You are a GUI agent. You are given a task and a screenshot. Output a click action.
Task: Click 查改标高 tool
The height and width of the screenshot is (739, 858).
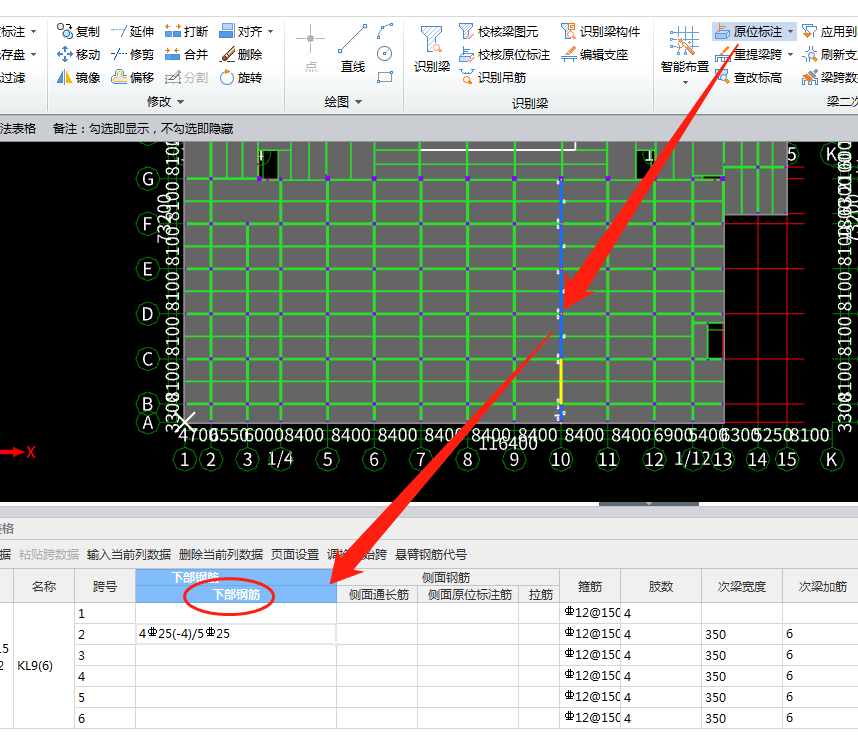point(749,77)
